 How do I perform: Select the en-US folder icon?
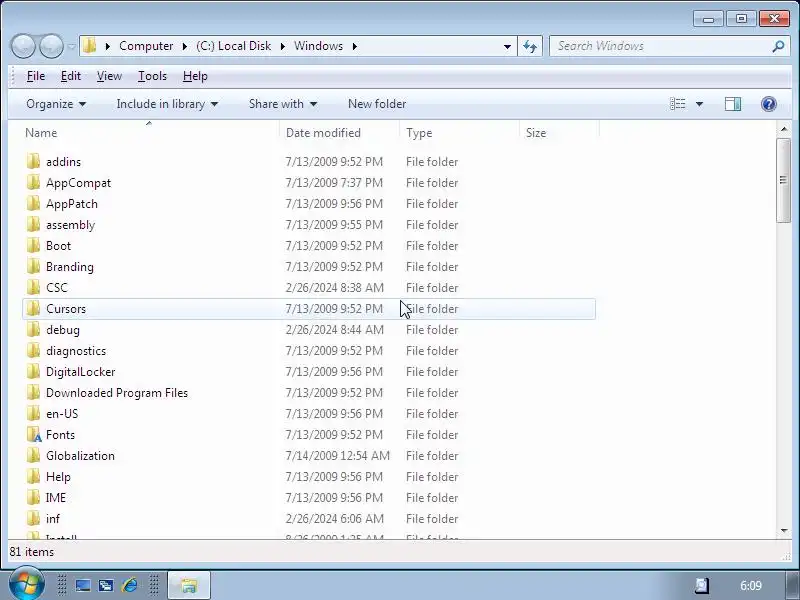pyautogui.click(x=33, y=413)
